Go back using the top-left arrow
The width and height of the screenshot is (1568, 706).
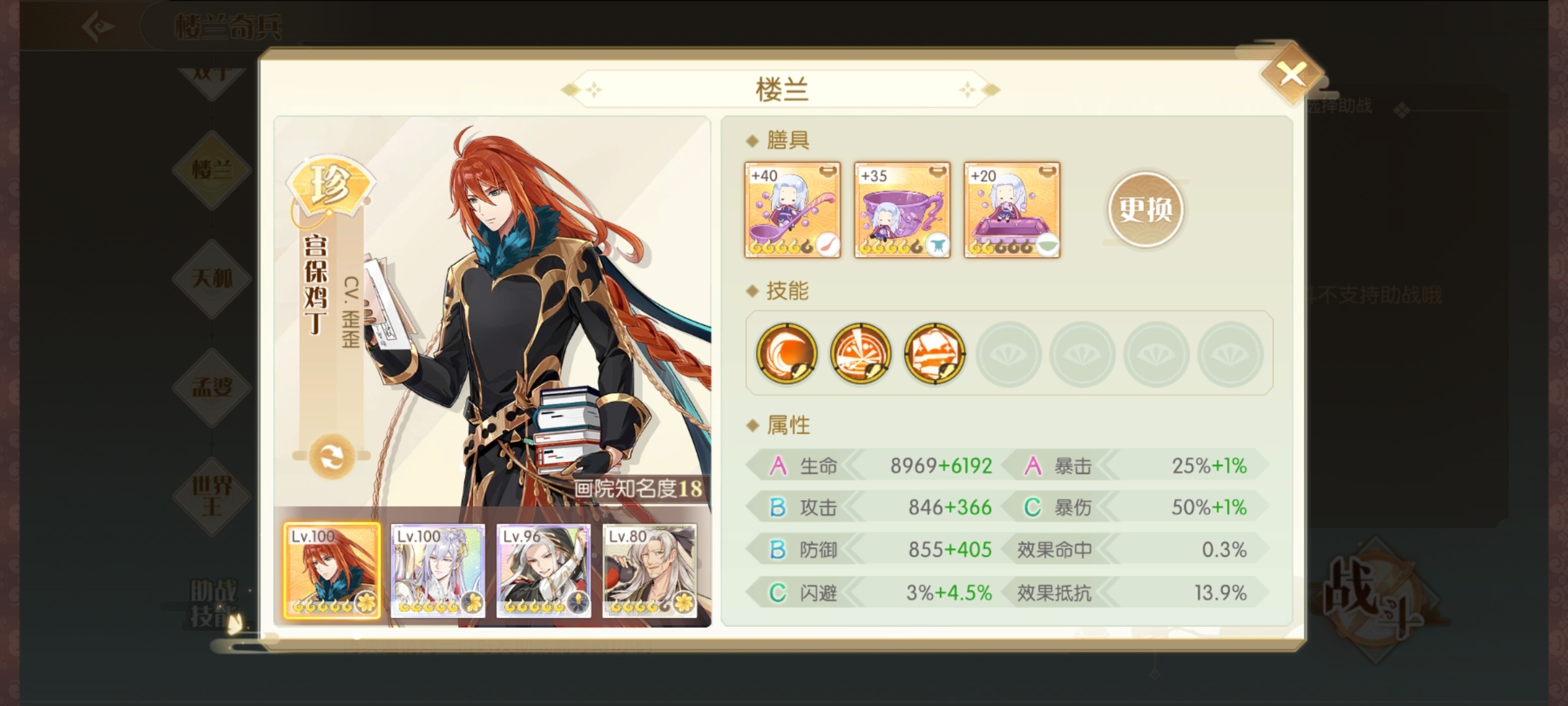99,26
